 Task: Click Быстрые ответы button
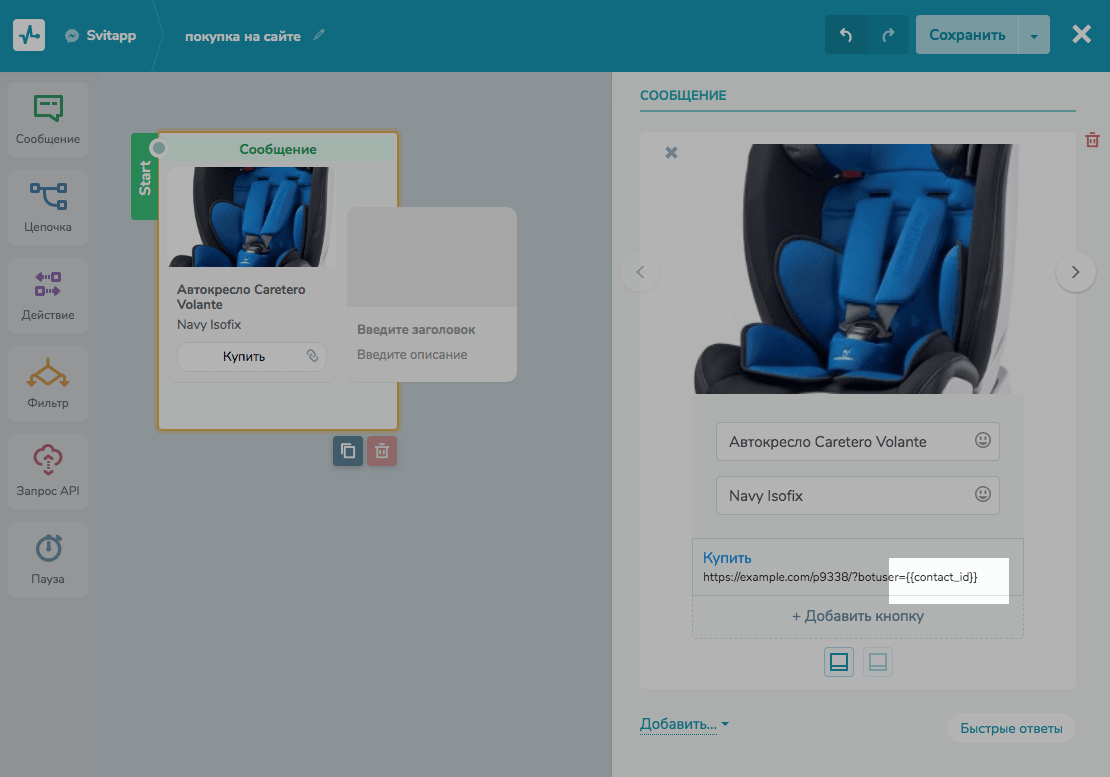1011,728
